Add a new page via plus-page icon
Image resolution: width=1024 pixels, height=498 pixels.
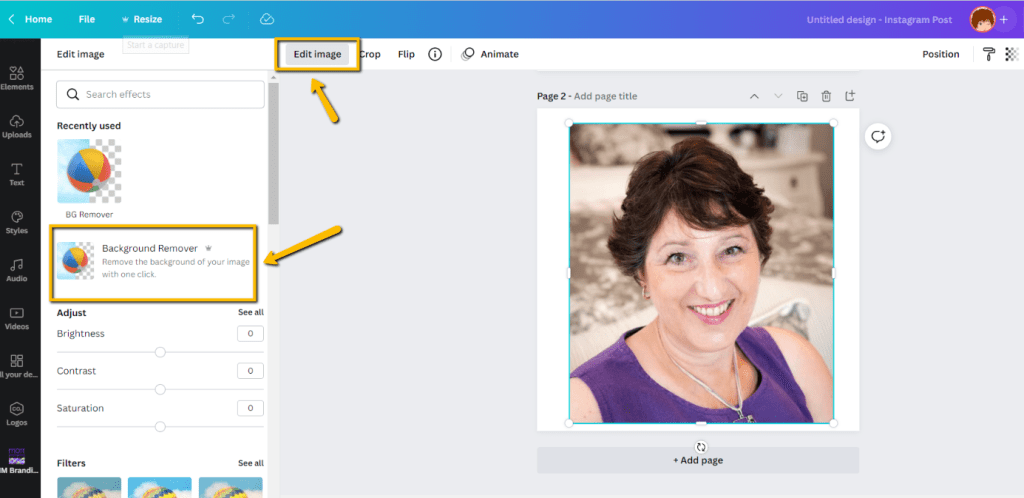[x=850, y=96]
